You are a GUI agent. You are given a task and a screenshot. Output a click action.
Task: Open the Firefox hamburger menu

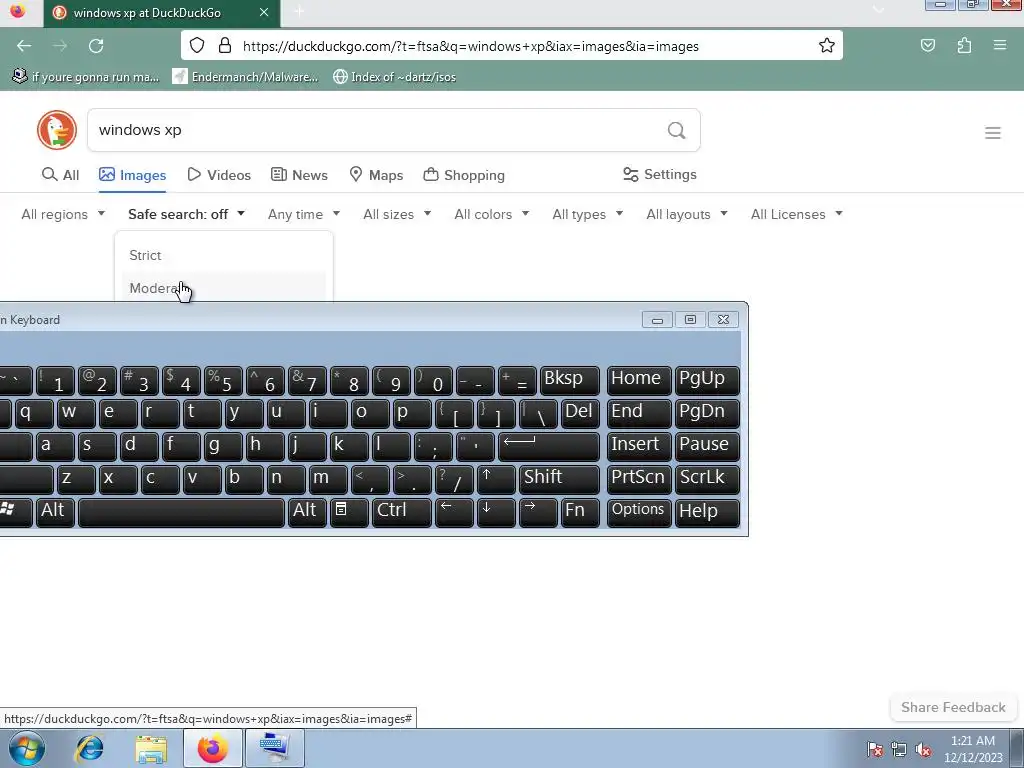click(1000, 45)
